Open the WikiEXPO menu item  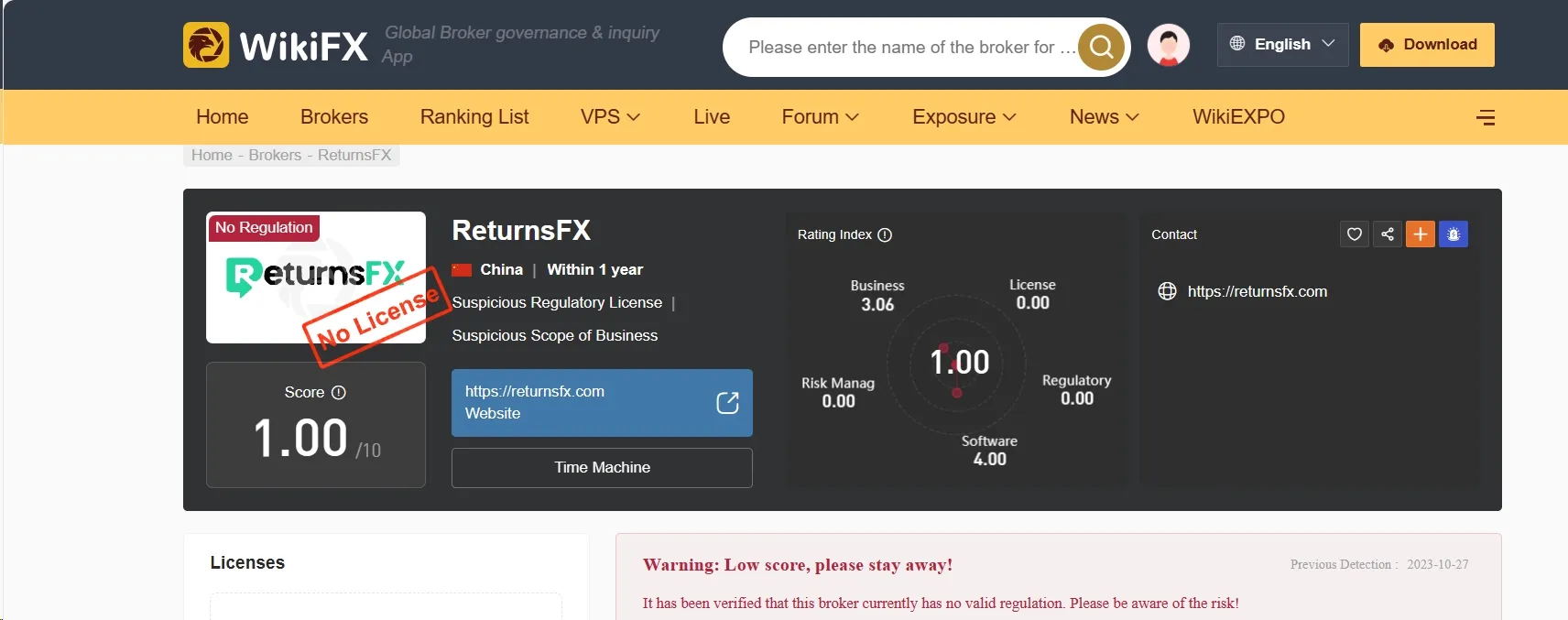point(1238,117)
